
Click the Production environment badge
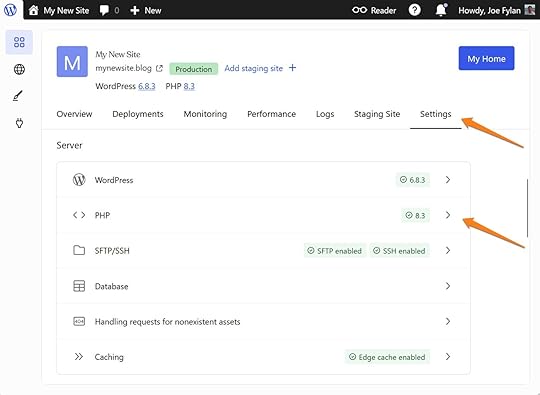[194, 69]
